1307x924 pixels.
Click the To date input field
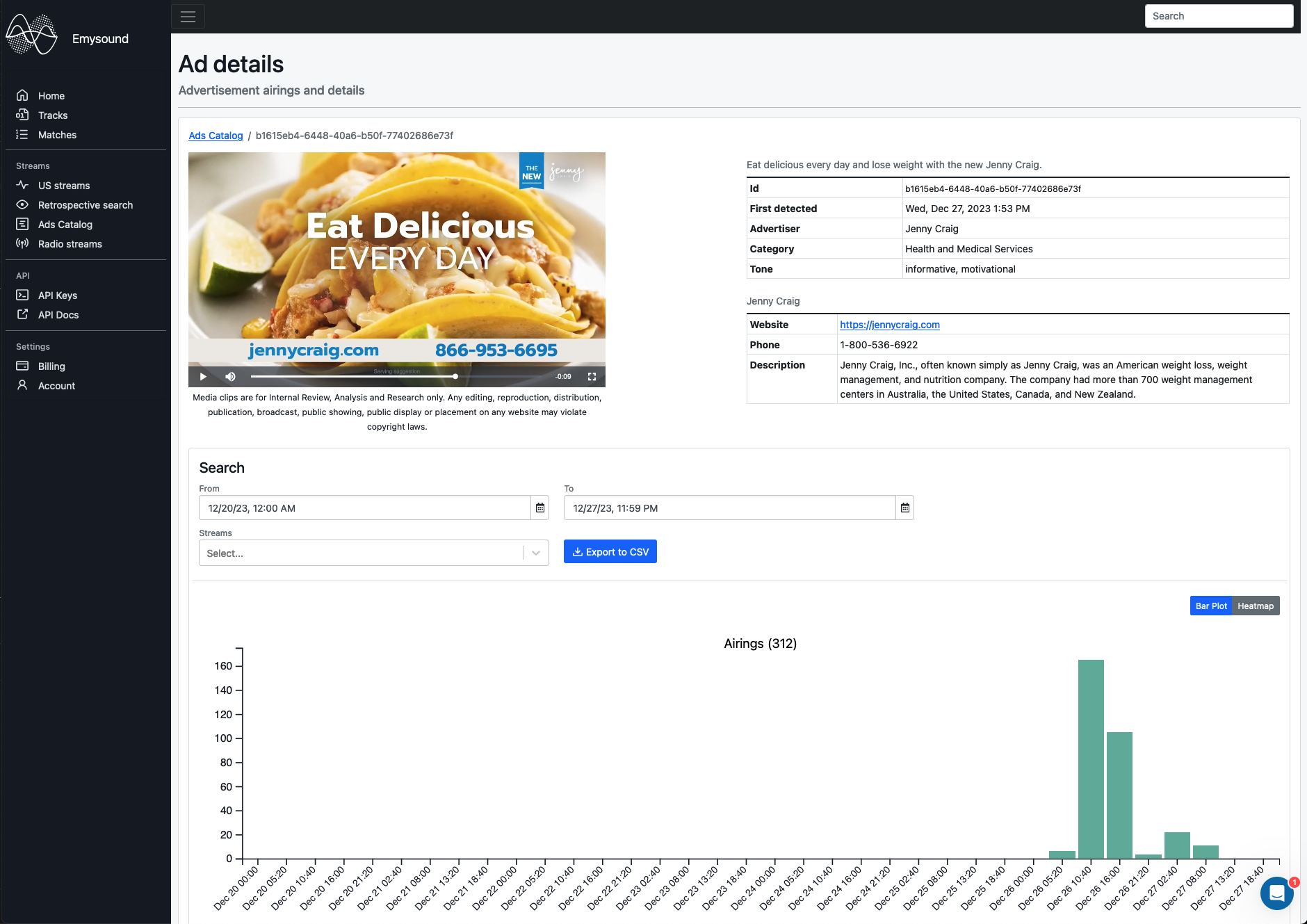point(730,508)
